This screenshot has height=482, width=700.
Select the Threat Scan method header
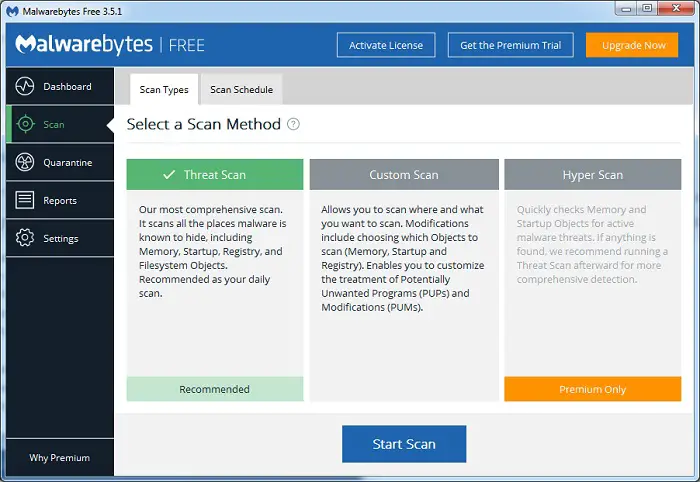(x=215, y=175)
